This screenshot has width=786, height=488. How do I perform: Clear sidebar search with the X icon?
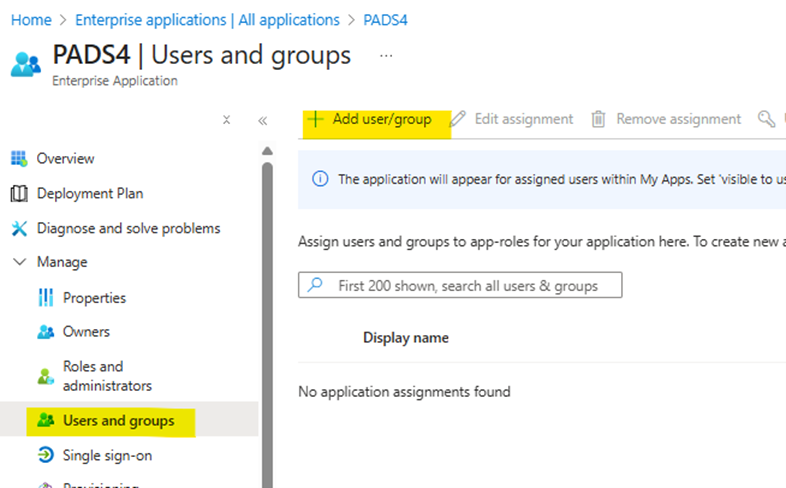[x=227, y=120]
